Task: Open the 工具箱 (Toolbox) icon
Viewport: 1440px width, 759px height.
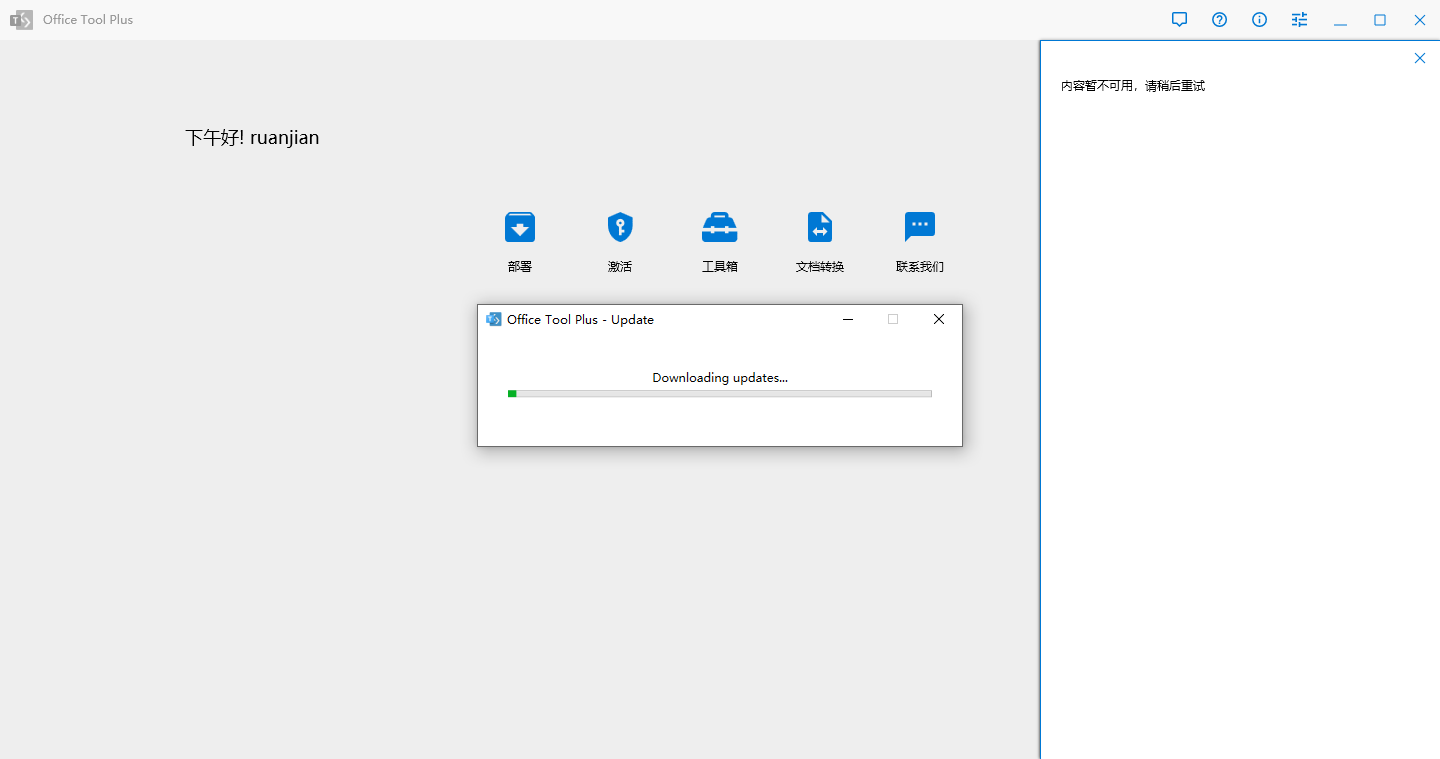Action: pyautogui.click(x=720, y=228)
